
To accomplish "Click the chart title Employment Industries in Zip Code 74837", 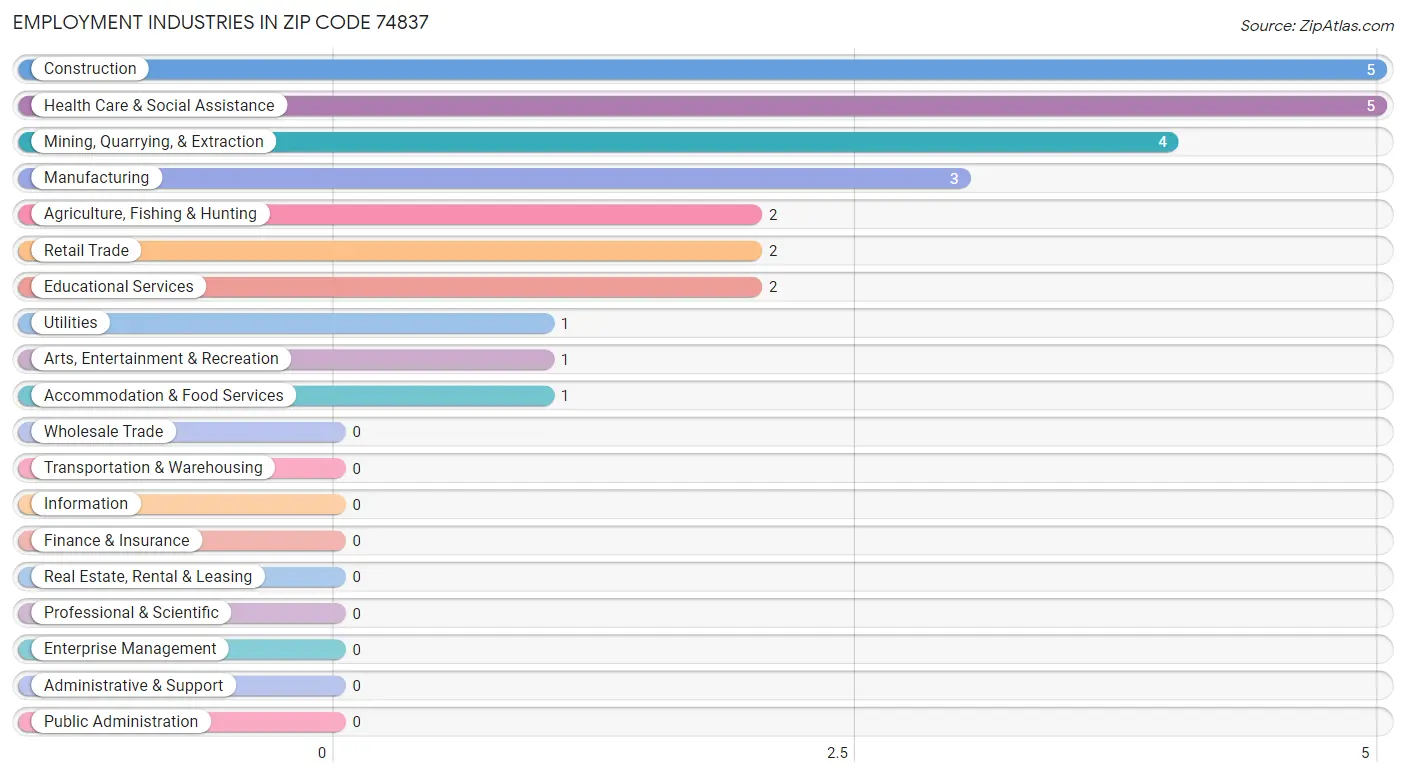I will (221, 22).
